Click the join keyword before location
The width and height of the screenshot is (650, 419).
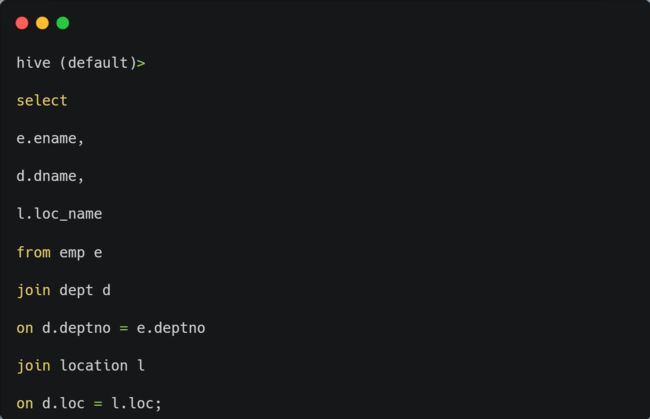(34, 366)
